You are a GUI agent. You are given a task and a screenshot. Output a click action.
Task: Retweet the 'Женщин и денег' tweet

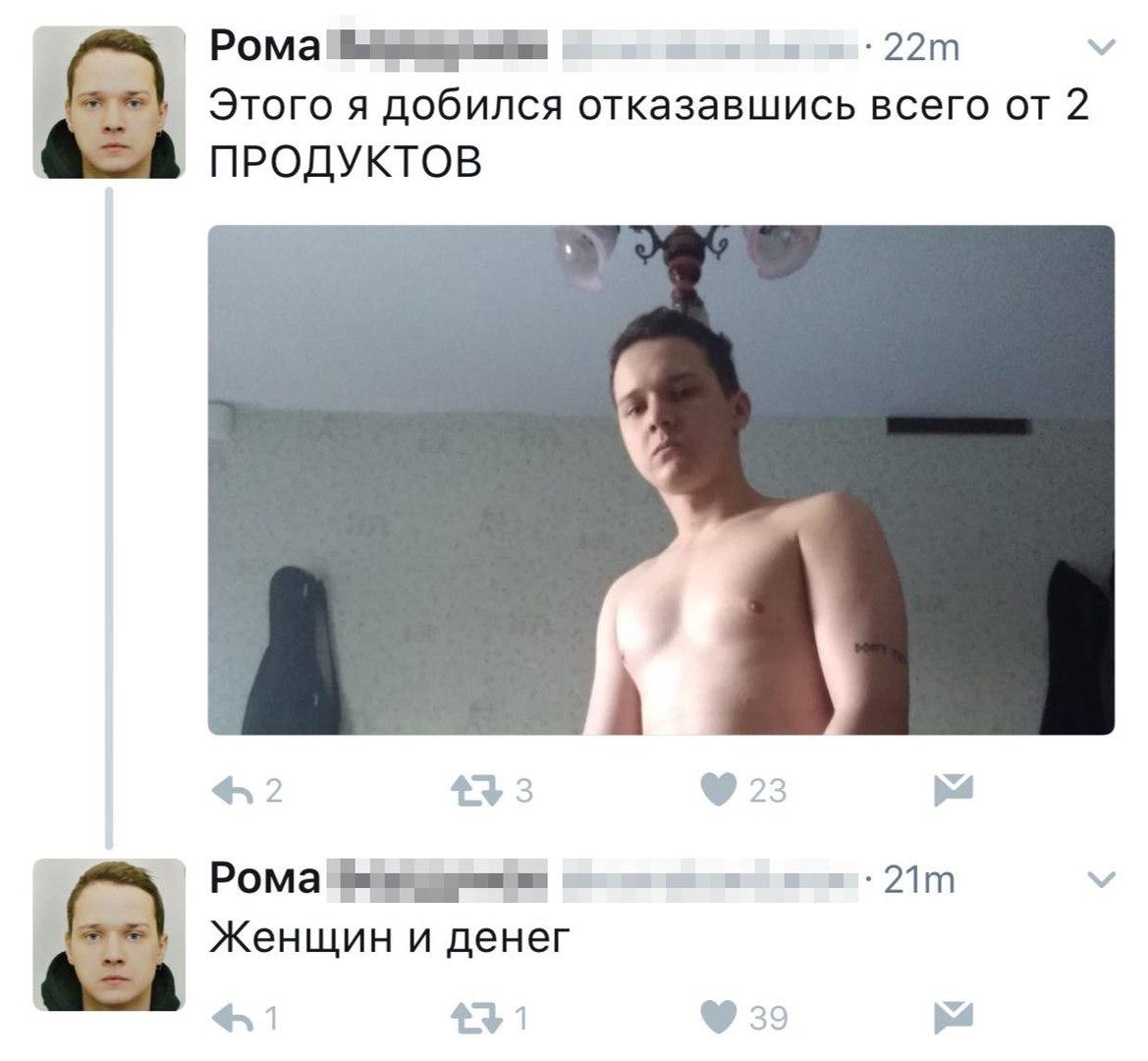click(x=476, y=1018)
